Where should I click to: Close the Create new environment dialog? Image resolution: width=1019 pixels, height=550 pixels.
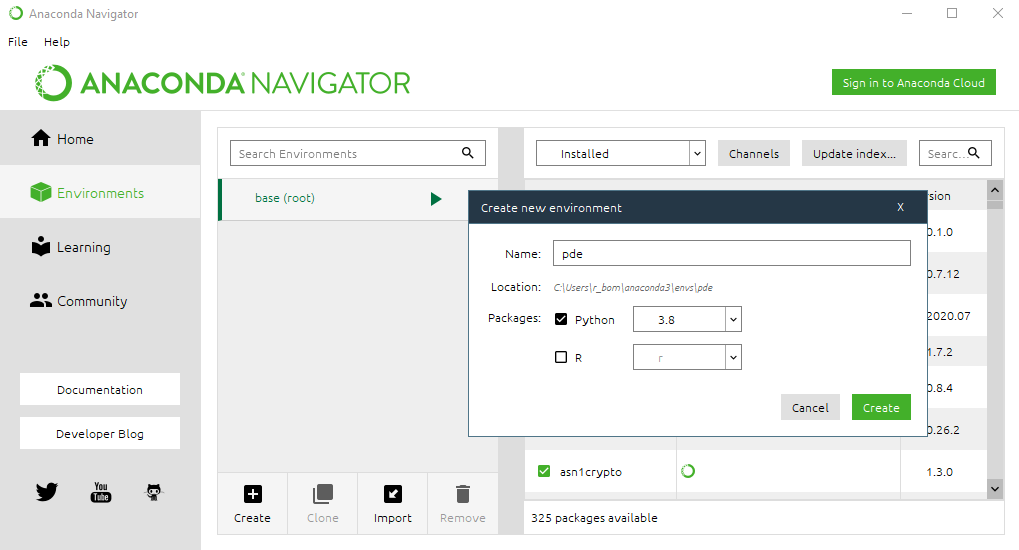click(900, 207)
